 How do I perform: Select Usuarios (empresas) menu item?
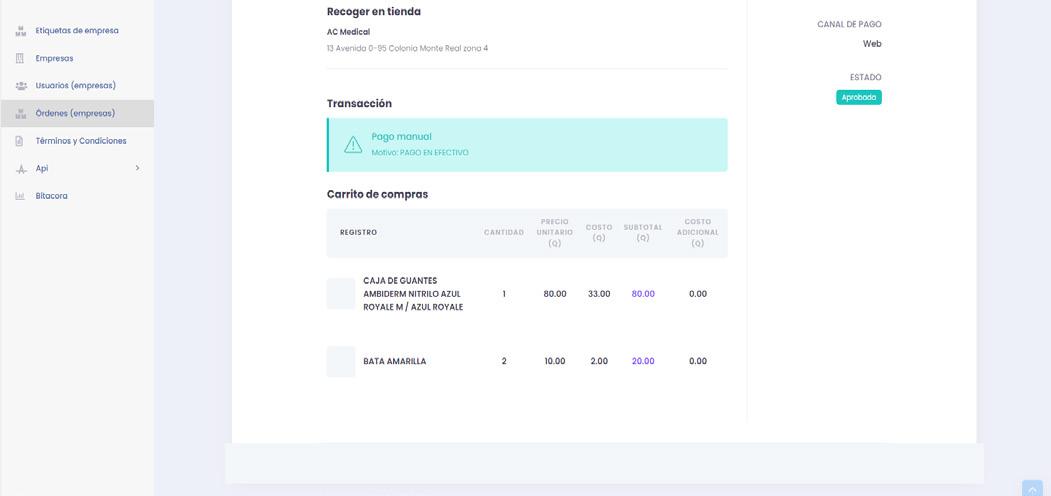(77, 86)
